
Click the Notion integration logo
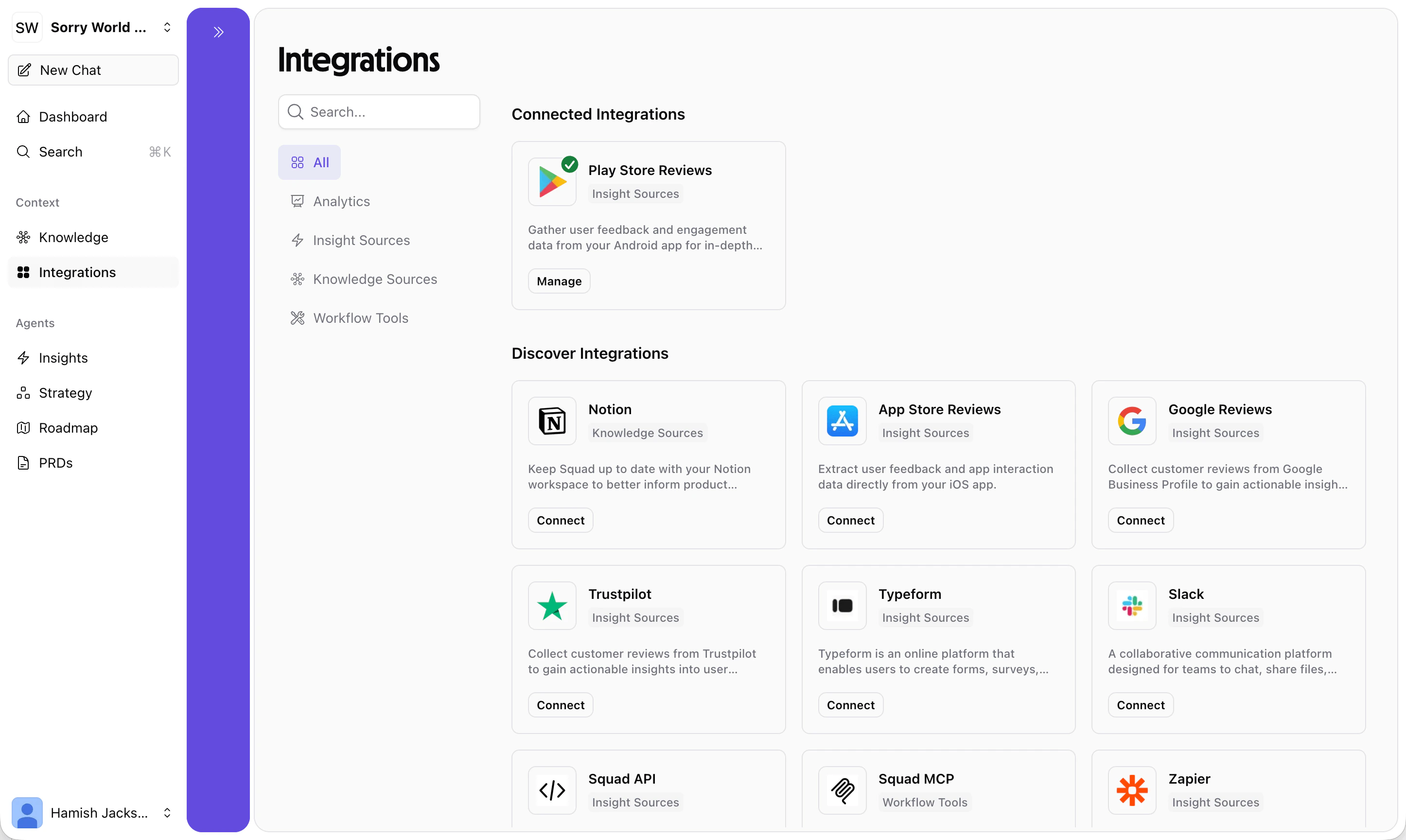(x=552, y=421)
